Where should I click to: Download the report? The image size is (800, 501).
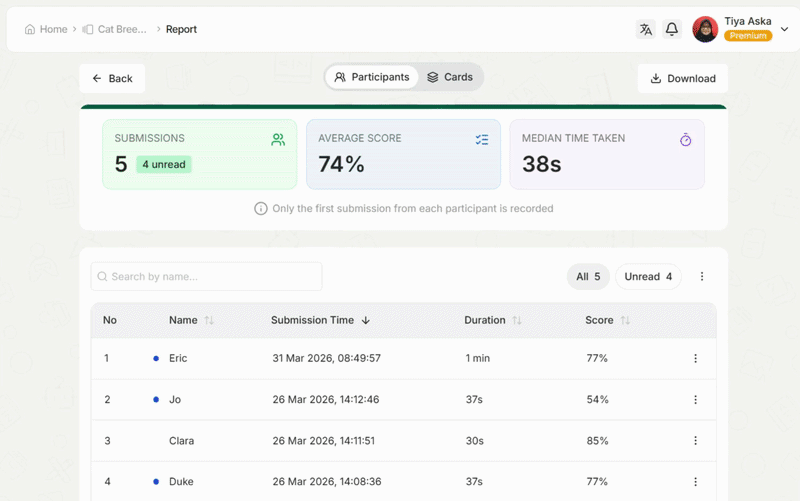[682, 78]
